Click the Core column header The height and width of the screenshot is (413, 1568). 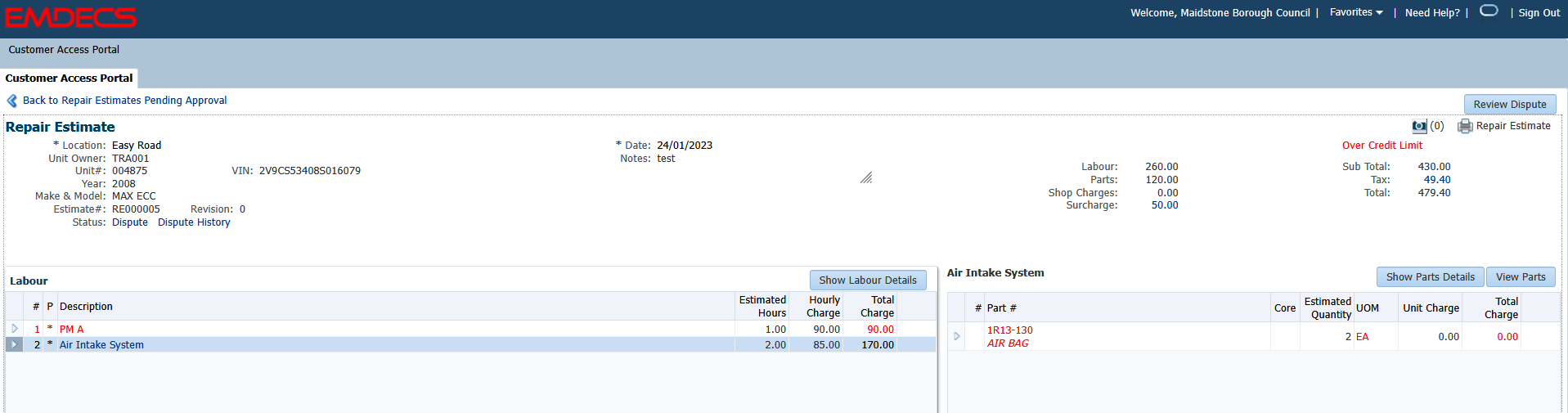(x=1284, y=308)
